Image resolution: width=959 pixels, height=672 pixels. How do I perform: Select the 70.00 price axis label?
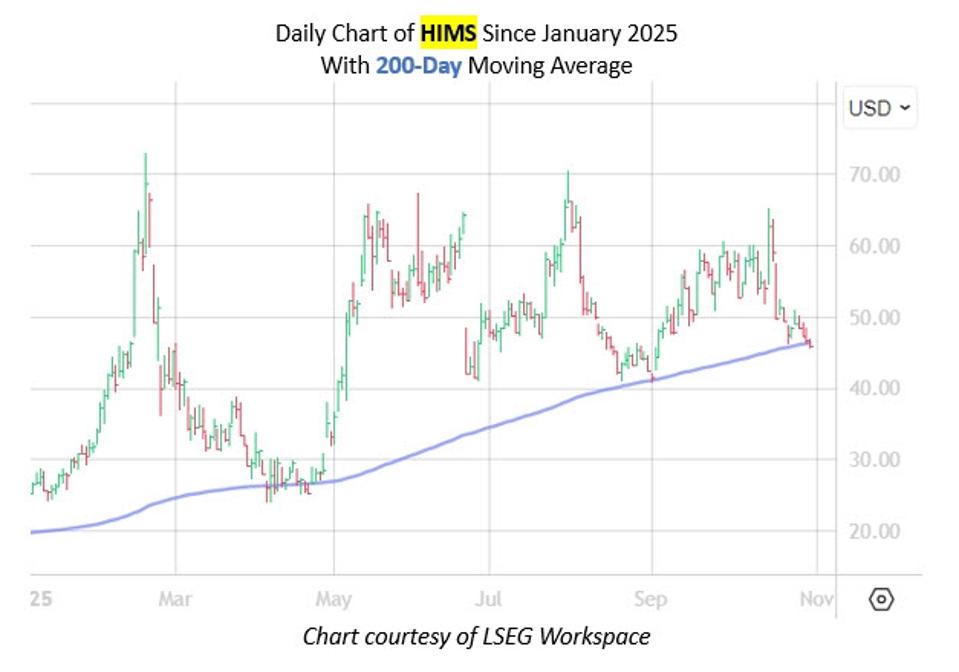point(873,175)
